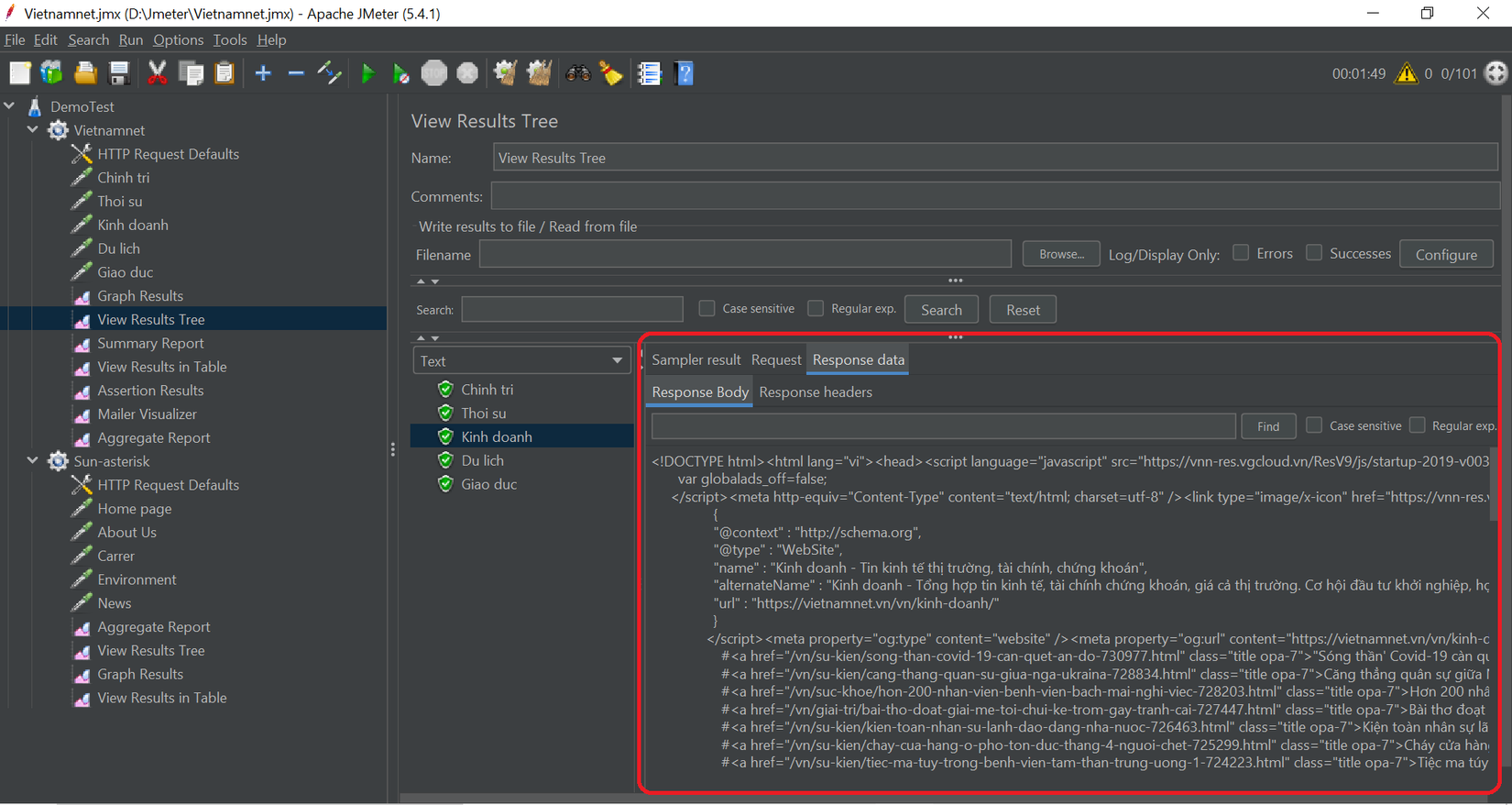The image size is (1512, 805).
Task: Enable Regular exp. beside the Search button
Action: click(x=816, y=309)
